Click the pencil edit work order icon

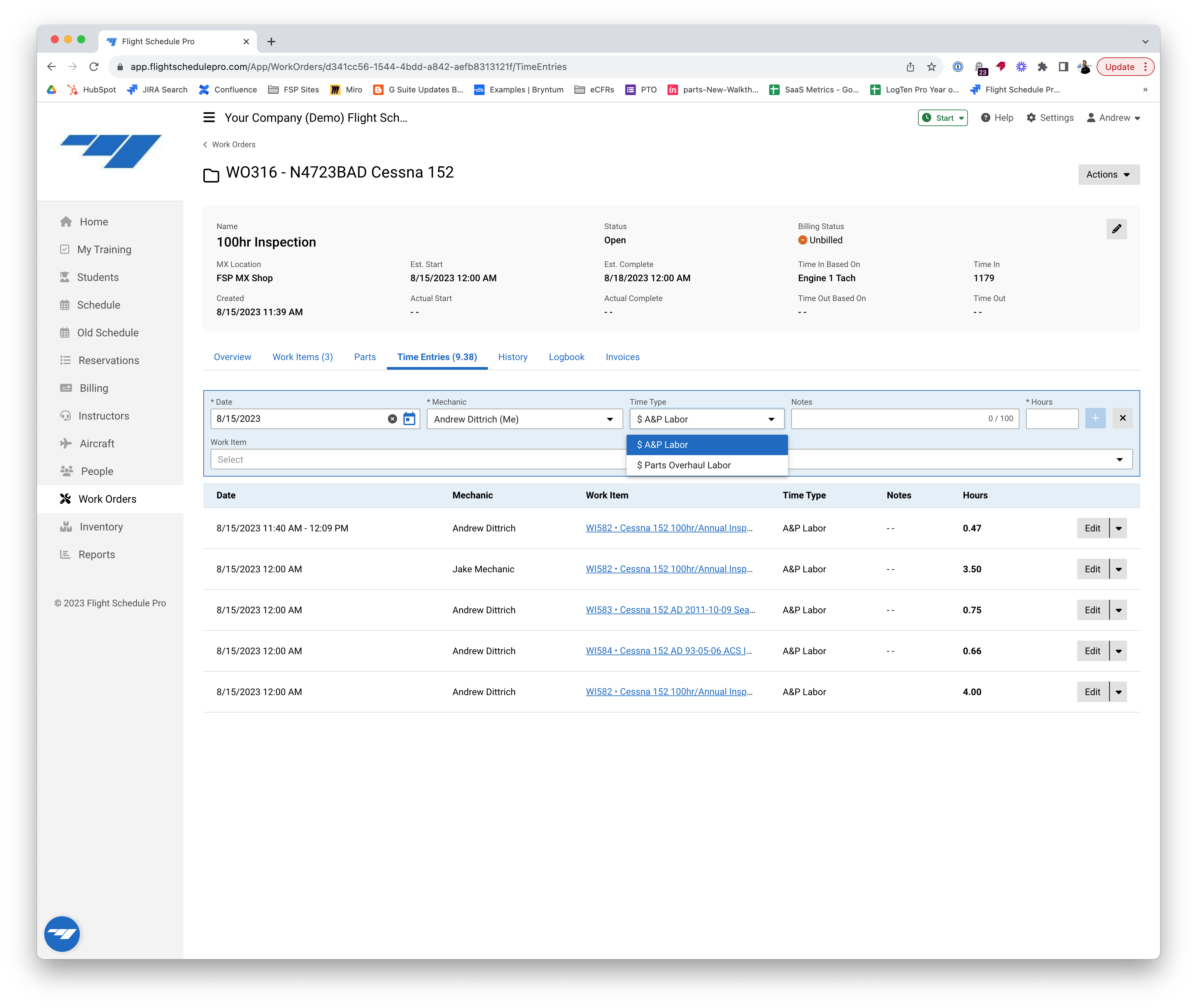1116,229
